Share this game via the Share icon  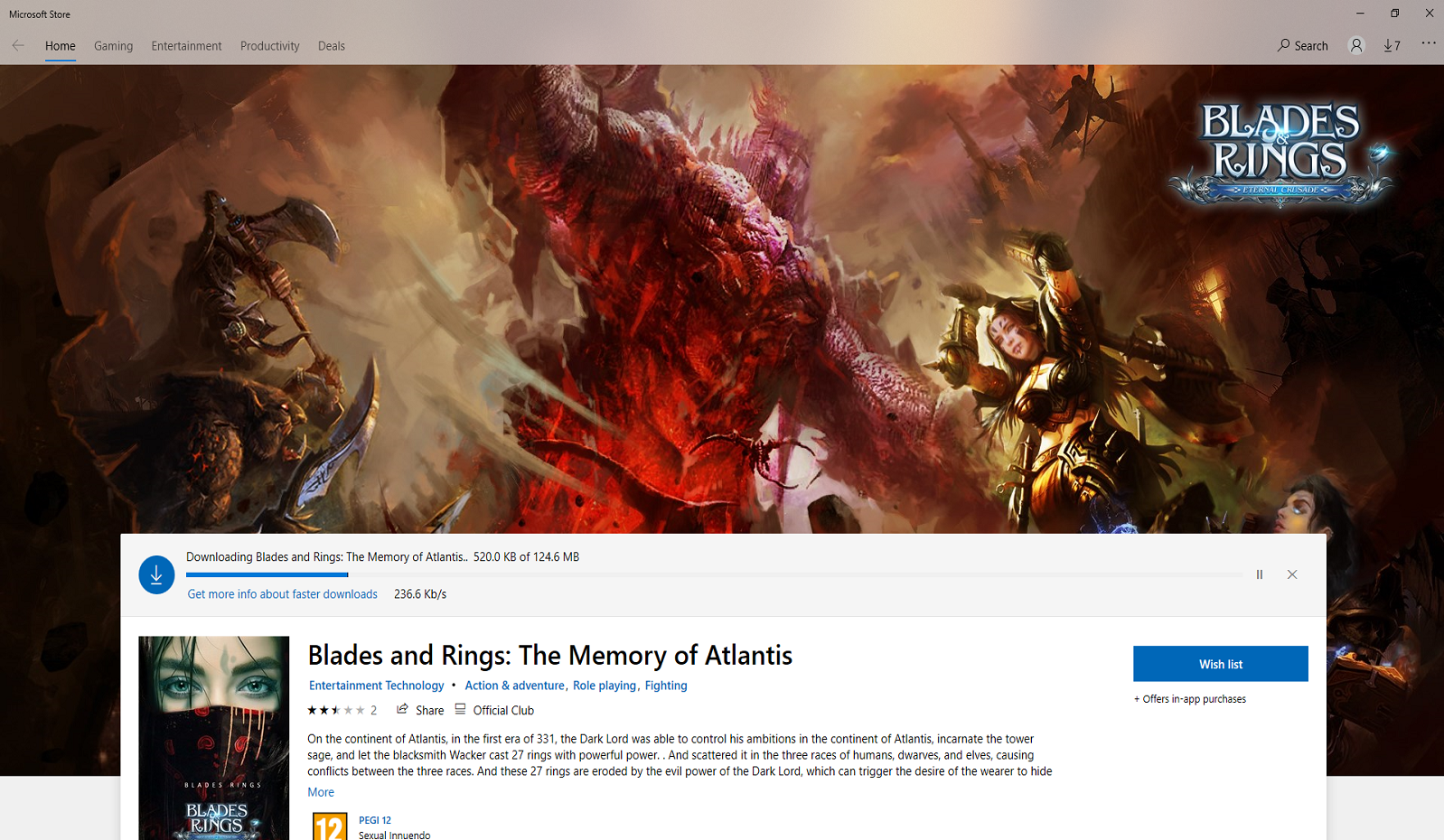419,710
